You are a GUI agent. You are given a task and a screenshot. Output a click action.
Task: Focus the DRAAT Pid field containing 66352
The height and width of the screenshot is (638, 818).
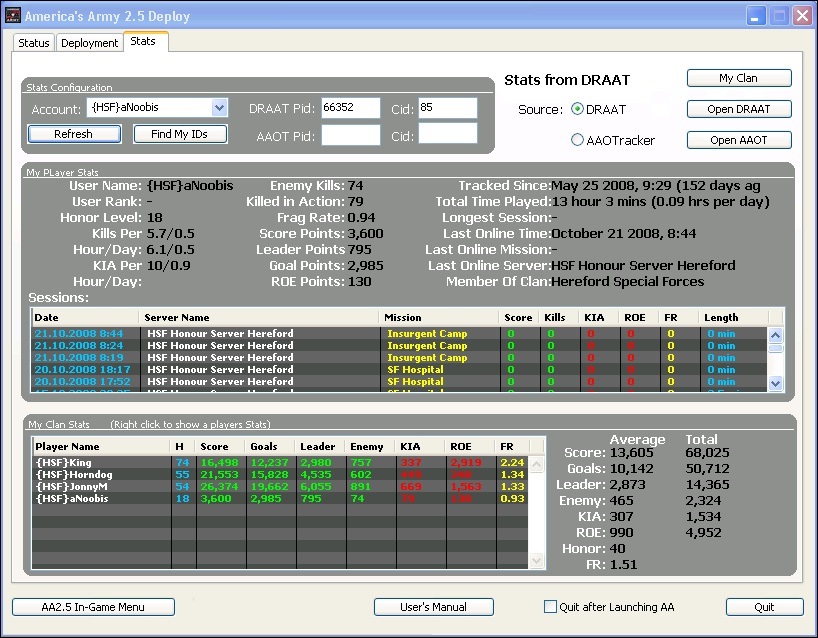350,108
